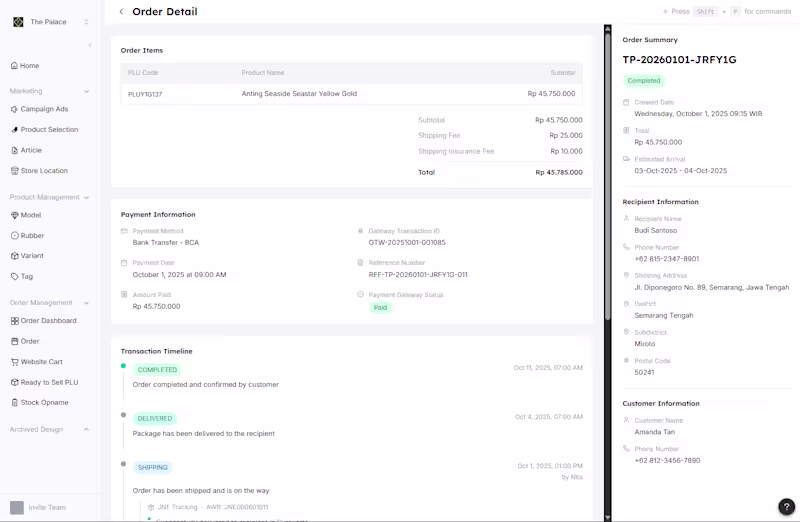
Task: Click Created Date calendar icon
Action: (x=626, y=102)
